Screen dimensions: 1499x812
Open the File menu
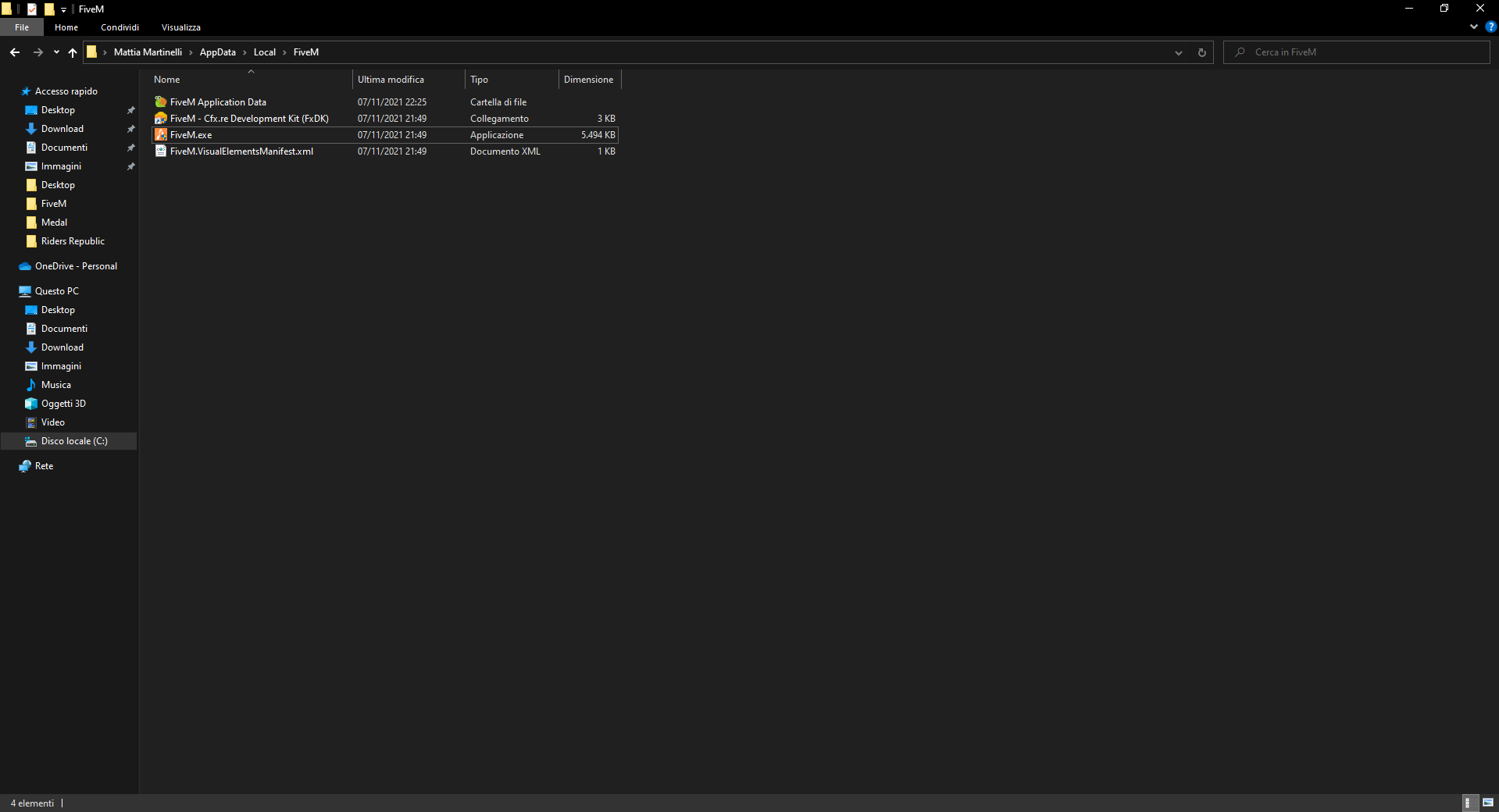(x=22, y=27)
